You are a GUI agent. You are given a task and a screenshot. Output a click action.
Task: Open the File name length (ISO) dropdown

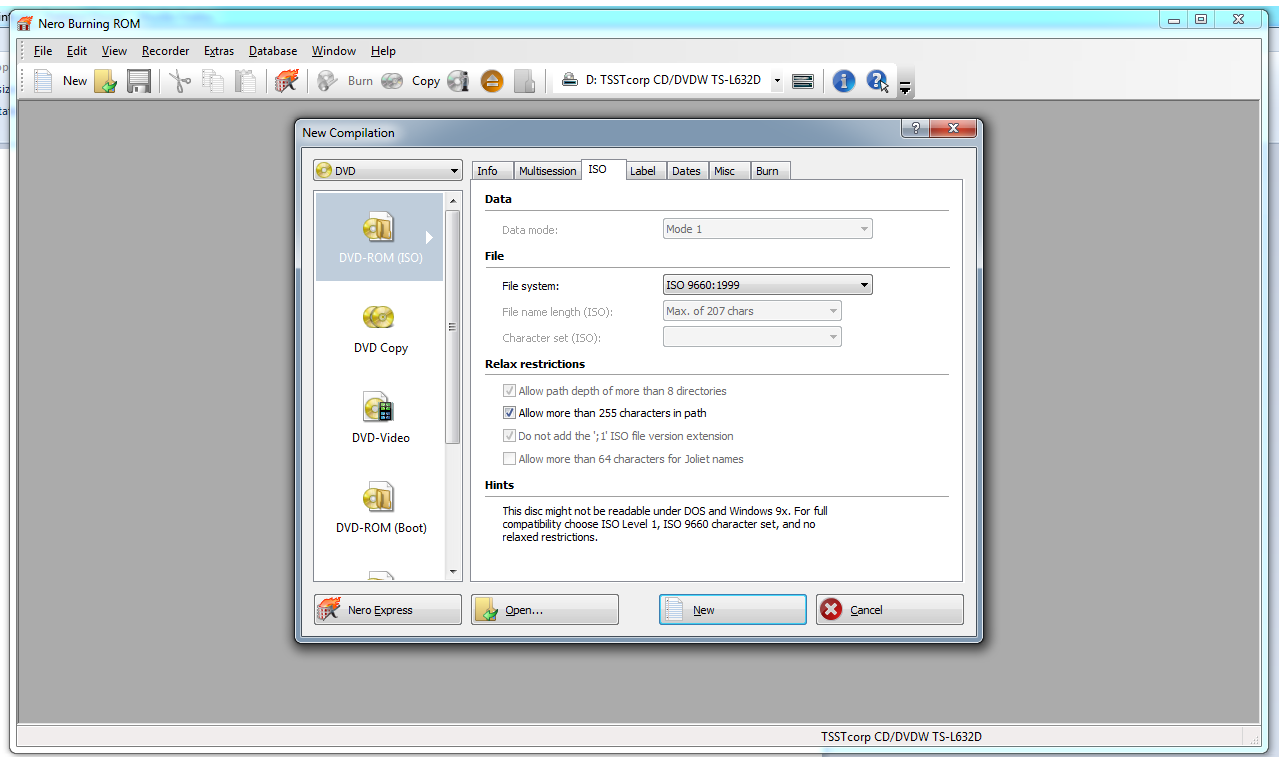click(752, 311)
